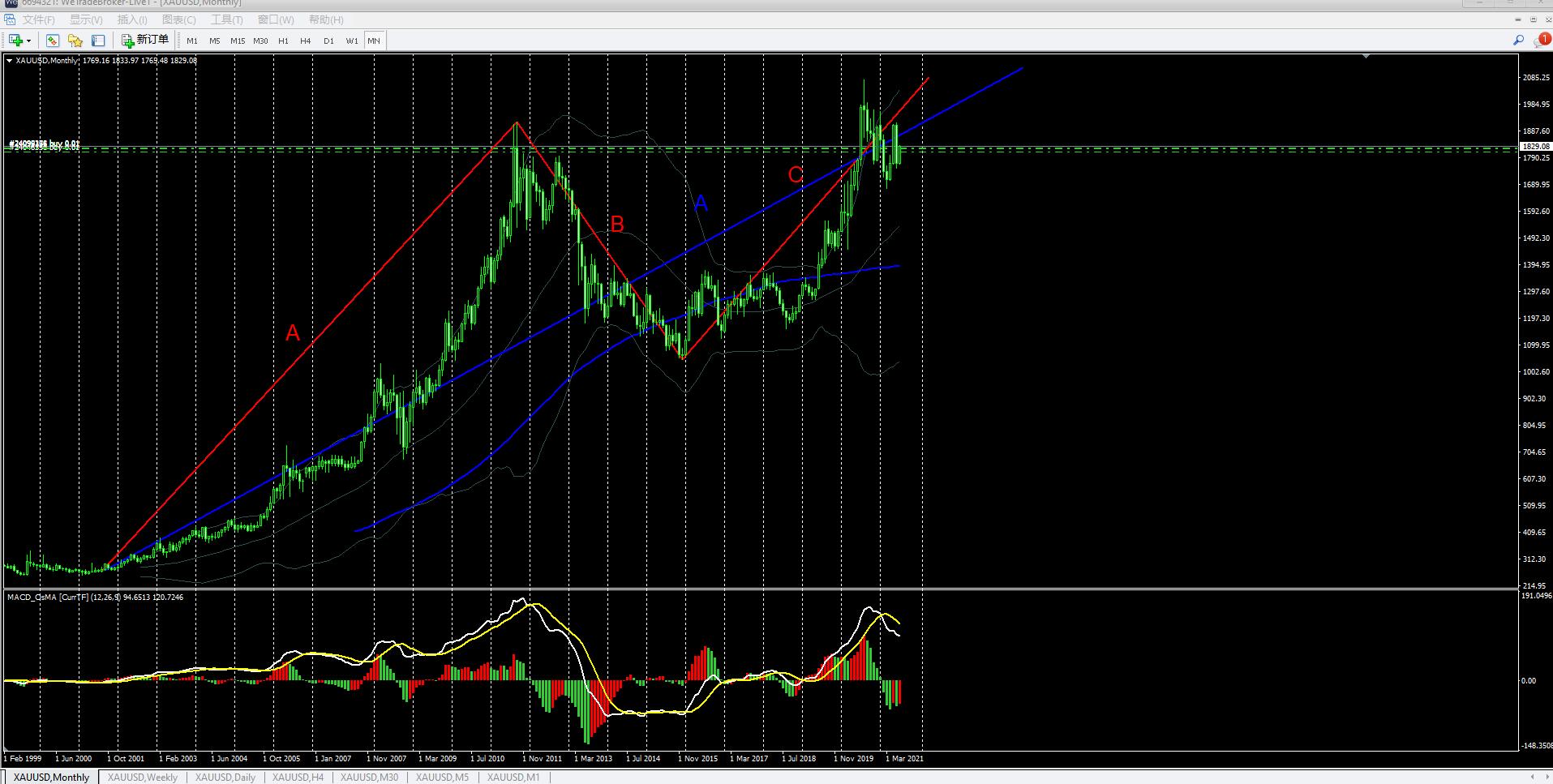
Task: Open the 文件(F) menu
Action: 39,19
